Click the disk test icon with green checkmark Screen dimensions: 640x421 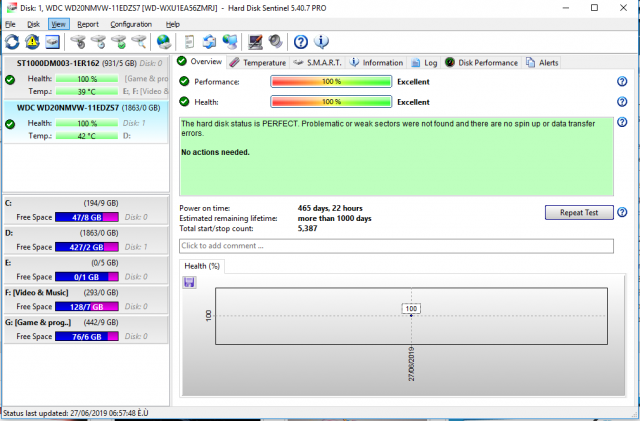(x=119, y=42)
